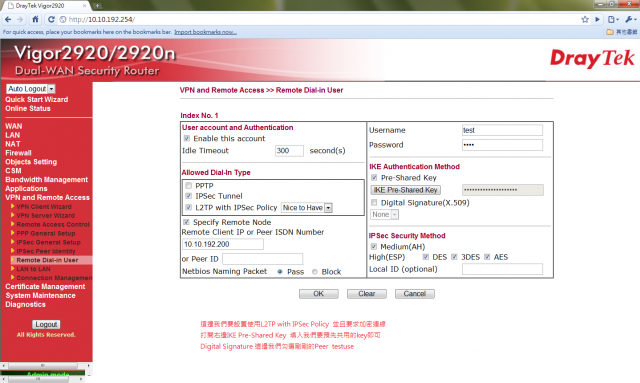The width and height of the screenshot is (640, 383).
Task: Open Online Status in sidebar
Action: pyautogui.click(x=28, y=108)
